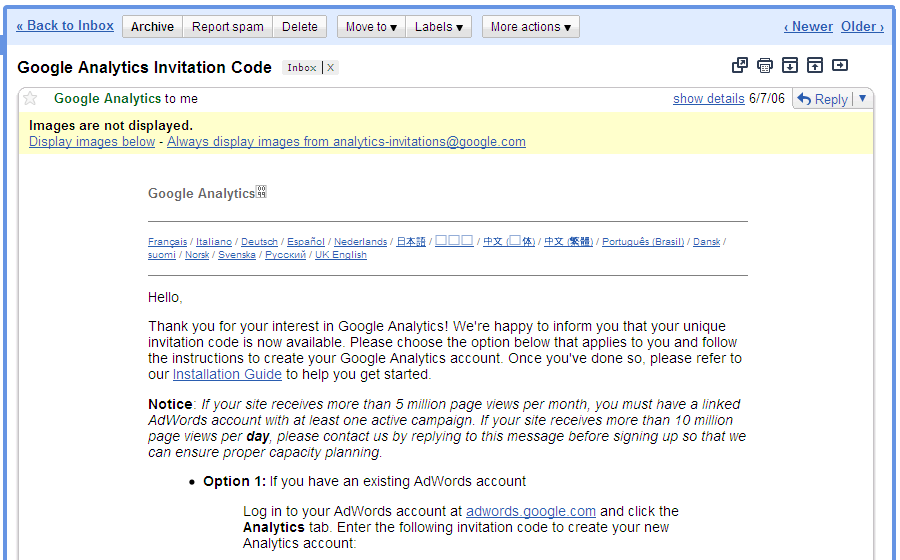Click the 'Option 1:' bullet text
Screen dimensions: 900x560
[x=234, y=481]
